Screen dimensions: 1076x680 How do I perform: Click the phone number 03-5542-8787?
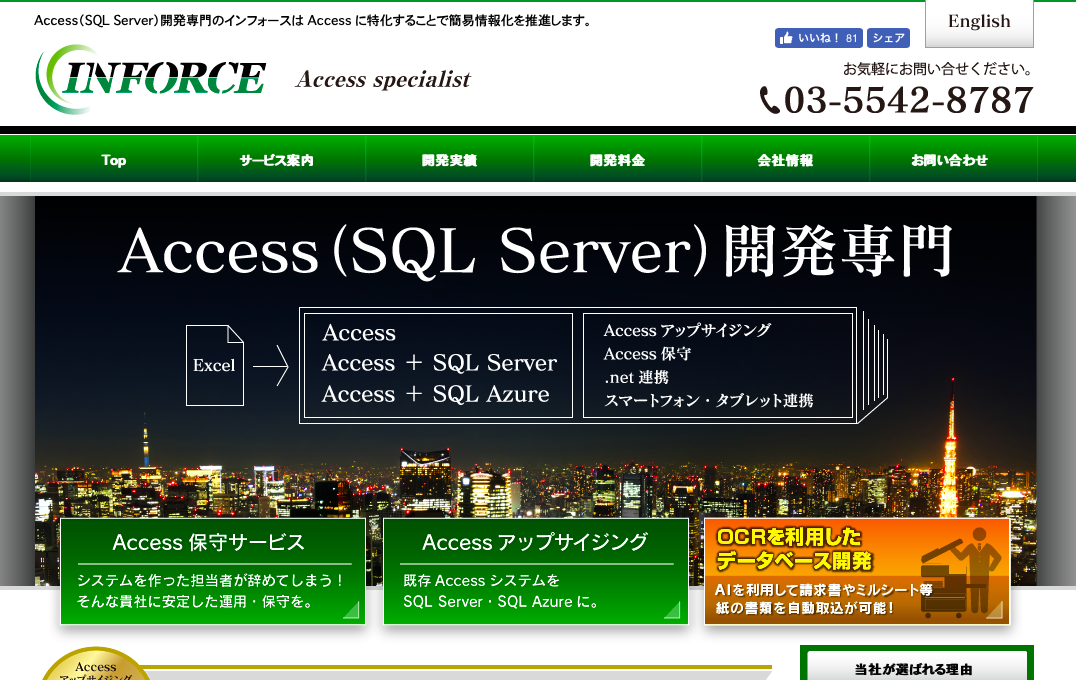[x=909, y=100]
